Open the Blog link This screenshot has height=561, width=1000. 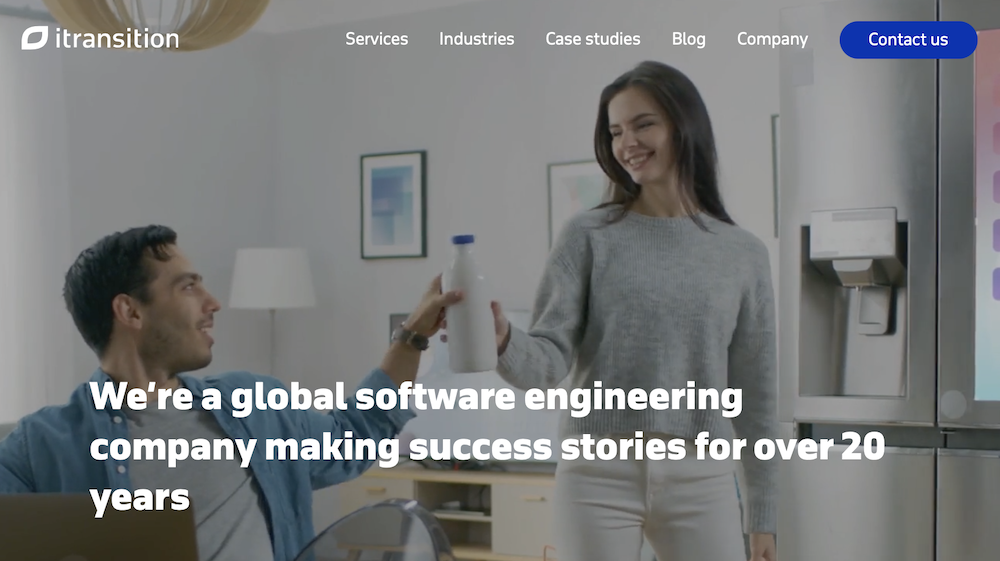[688, 39]
